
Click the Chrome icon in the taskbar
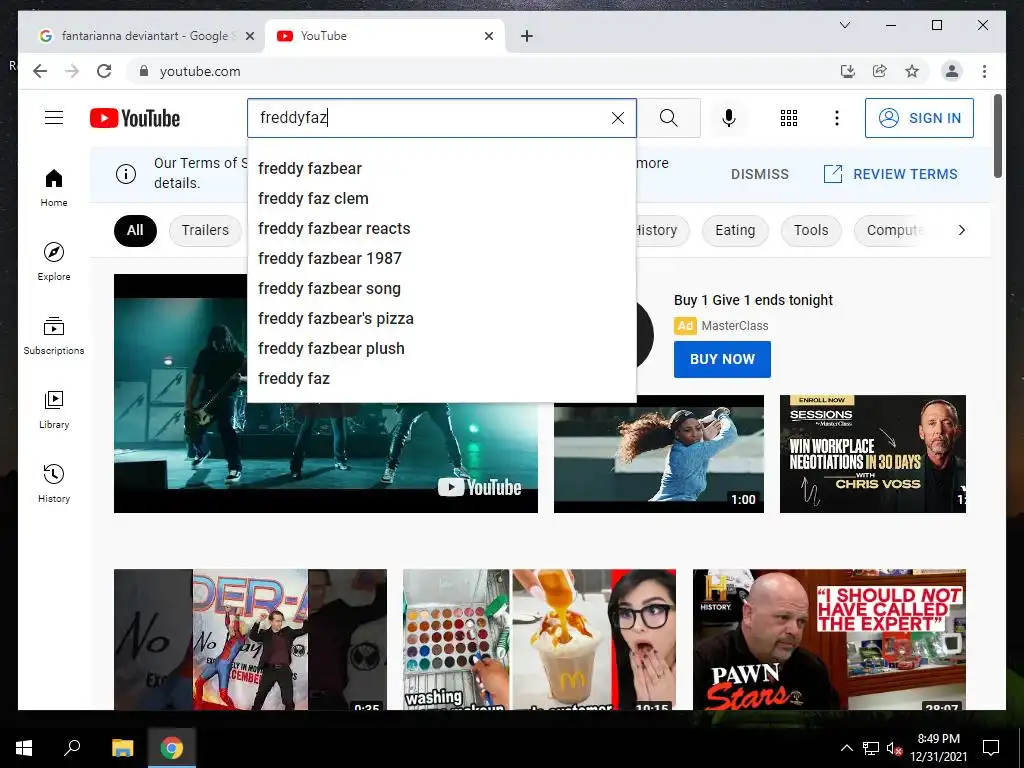click(x=172, y=748)
